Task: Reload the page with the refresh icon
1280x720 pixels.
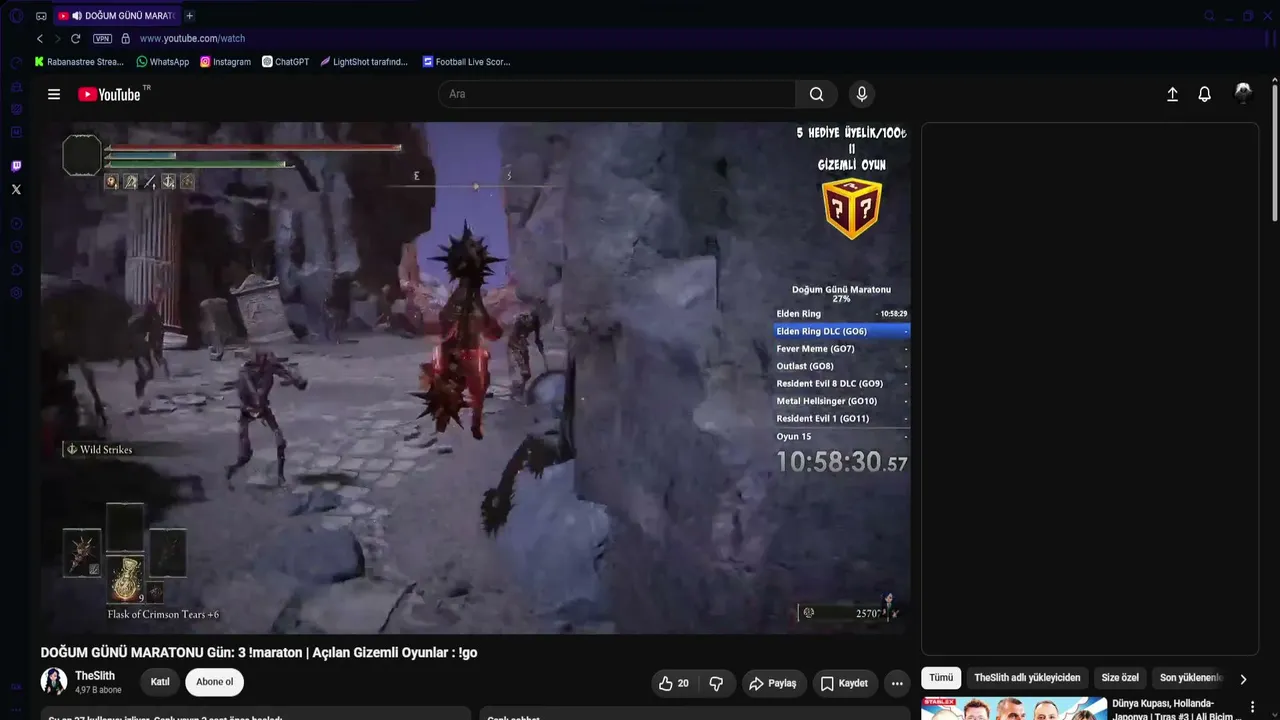Action: pos(75,38)
